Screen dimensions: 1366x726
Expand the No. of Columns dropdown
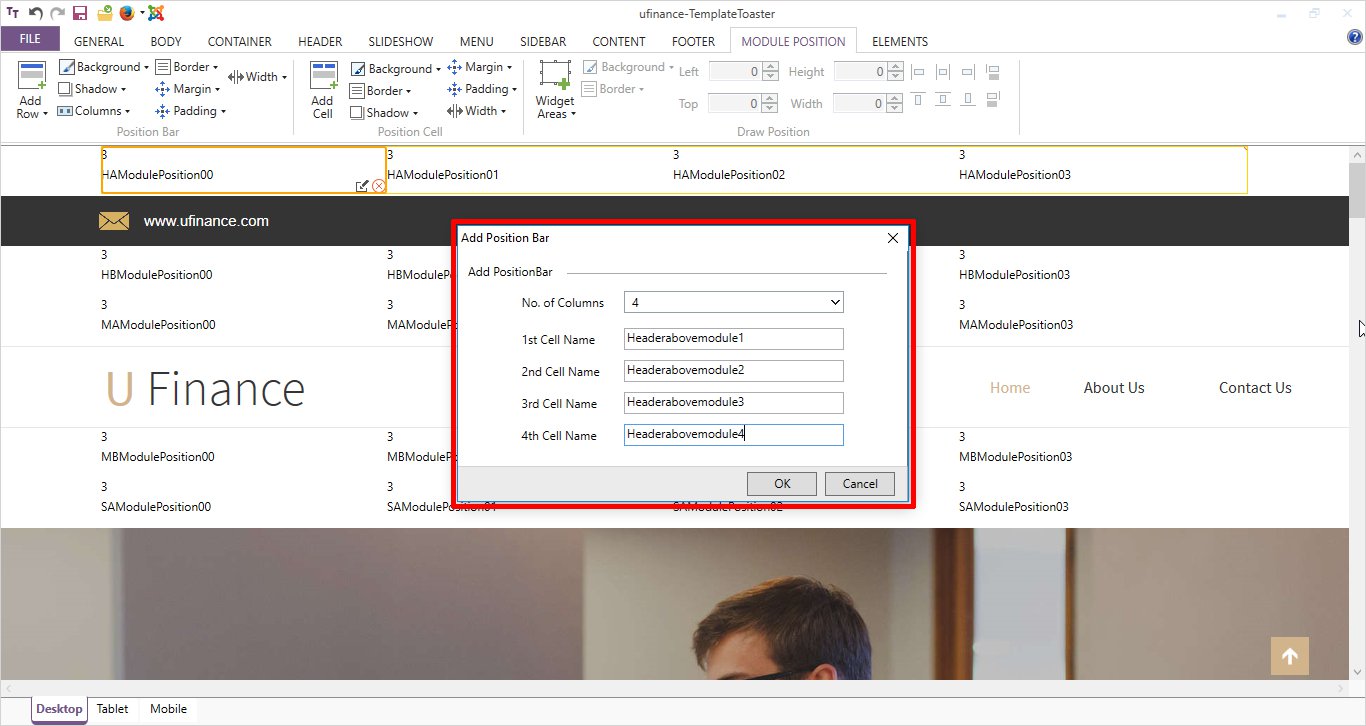pyautogui.click(x=835, y=302)
